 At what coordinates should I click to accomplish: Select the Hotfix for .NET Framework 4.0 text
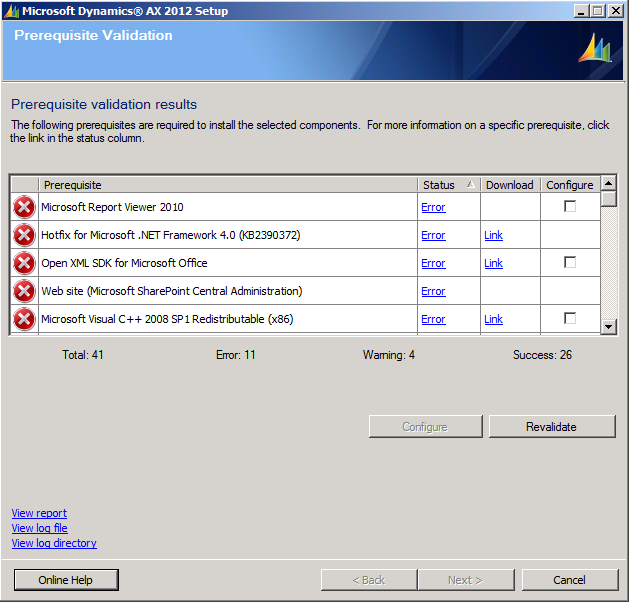171,235
